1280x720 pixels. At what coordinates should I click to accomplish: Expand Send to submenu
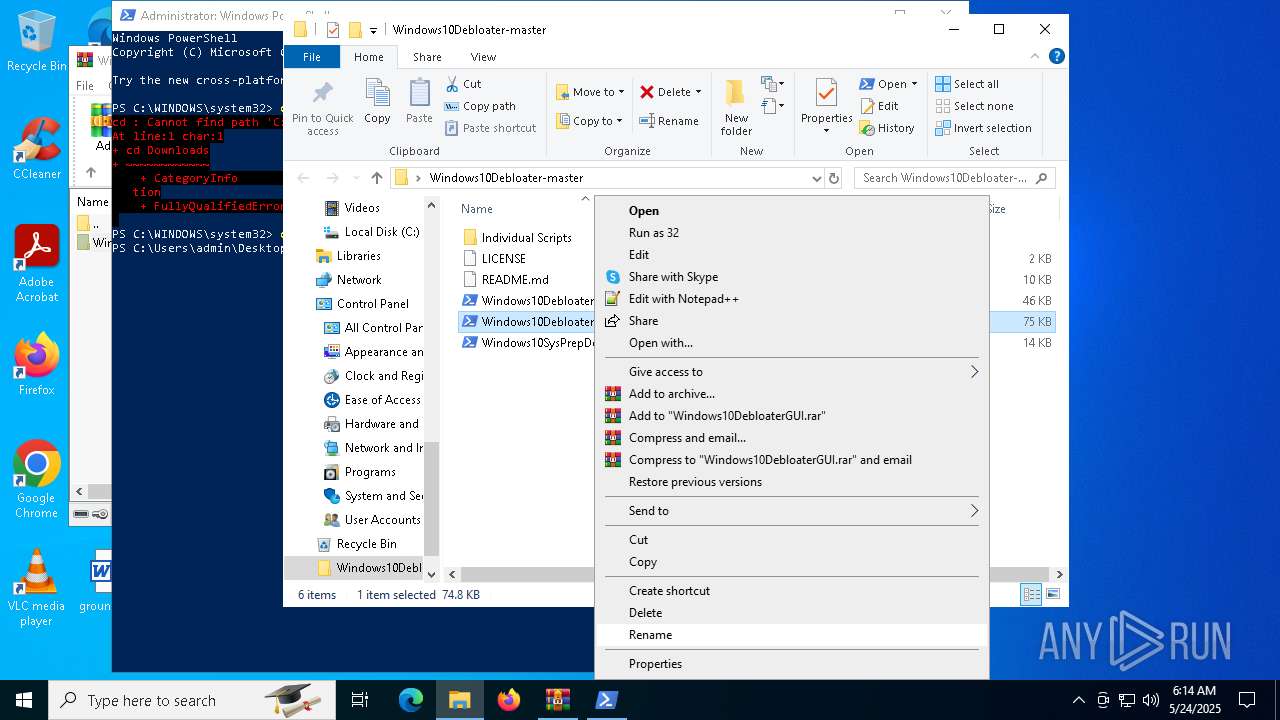coord(974,511)
